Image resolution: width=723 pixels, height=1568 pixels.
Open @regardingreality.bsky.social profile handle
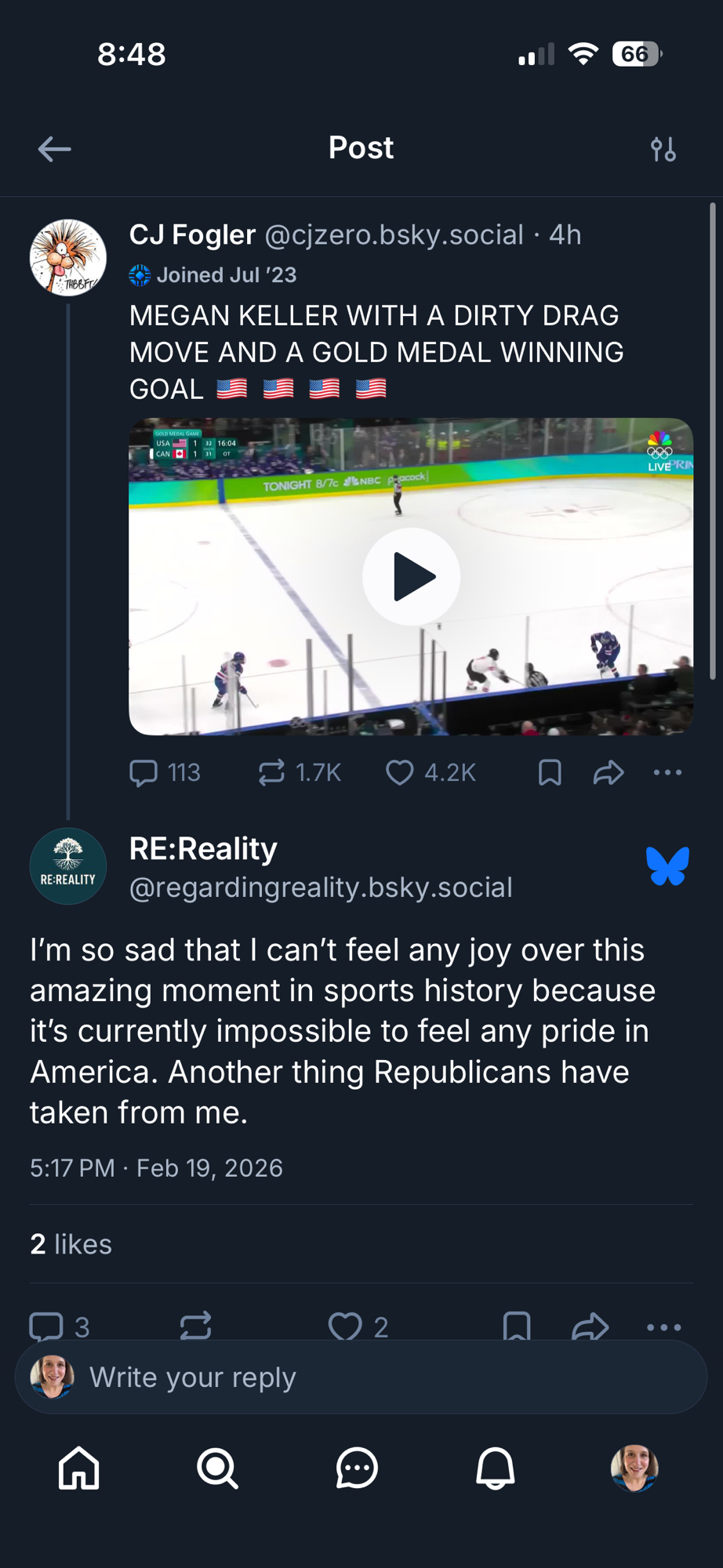click(321, 887)
